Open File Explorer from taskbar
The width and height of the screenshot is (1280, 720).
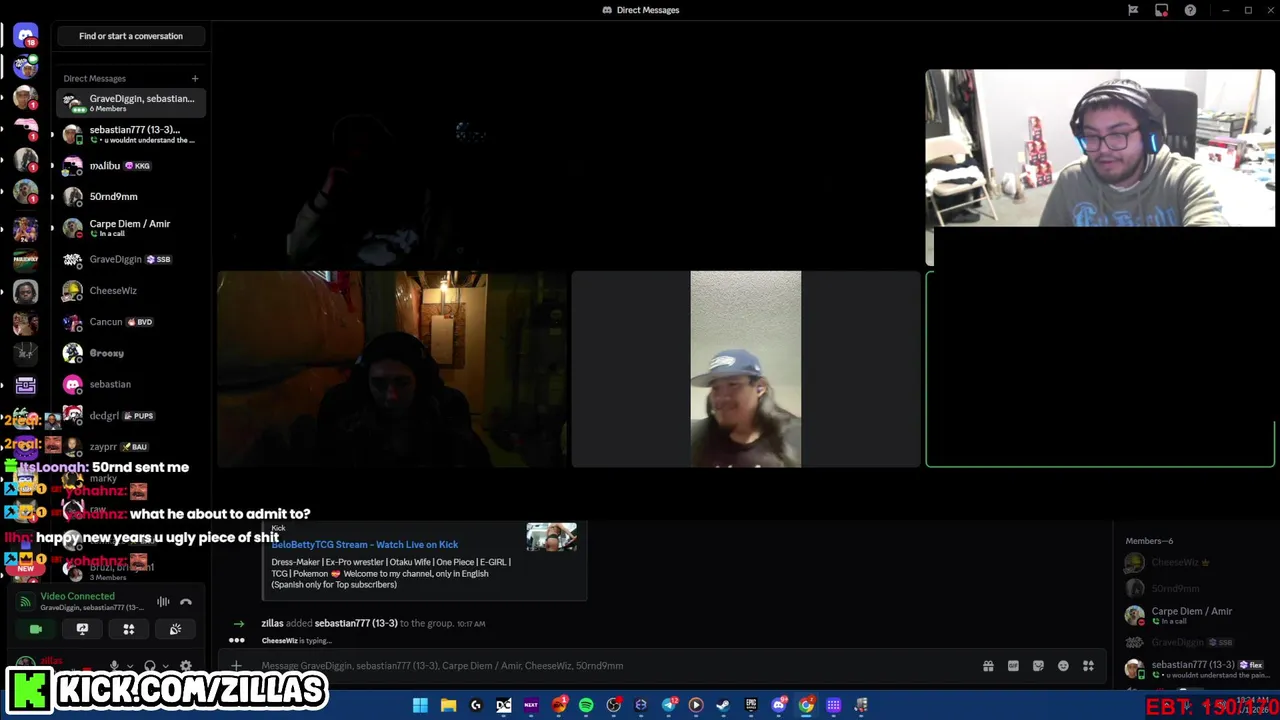[x=448, y=705]
